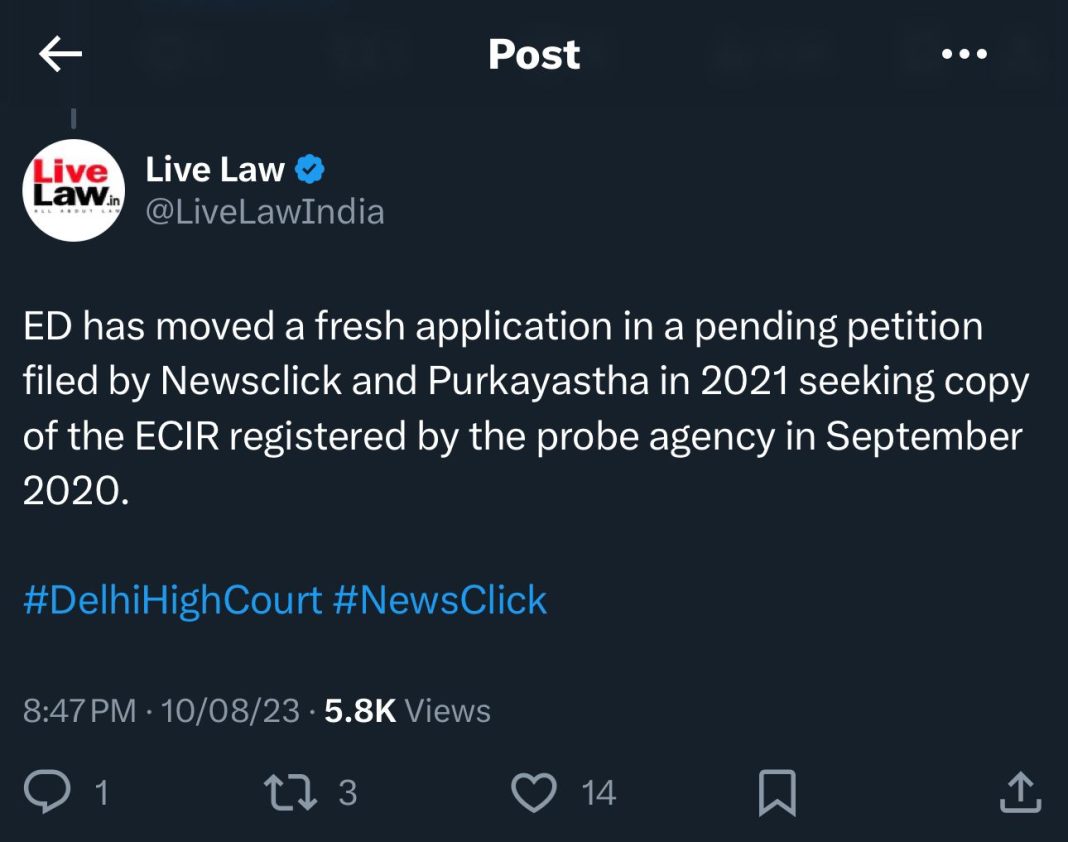Tap the Post header title
This screenshot has width=1068, height=842.
pyautogui.click(x=534, y=54)
